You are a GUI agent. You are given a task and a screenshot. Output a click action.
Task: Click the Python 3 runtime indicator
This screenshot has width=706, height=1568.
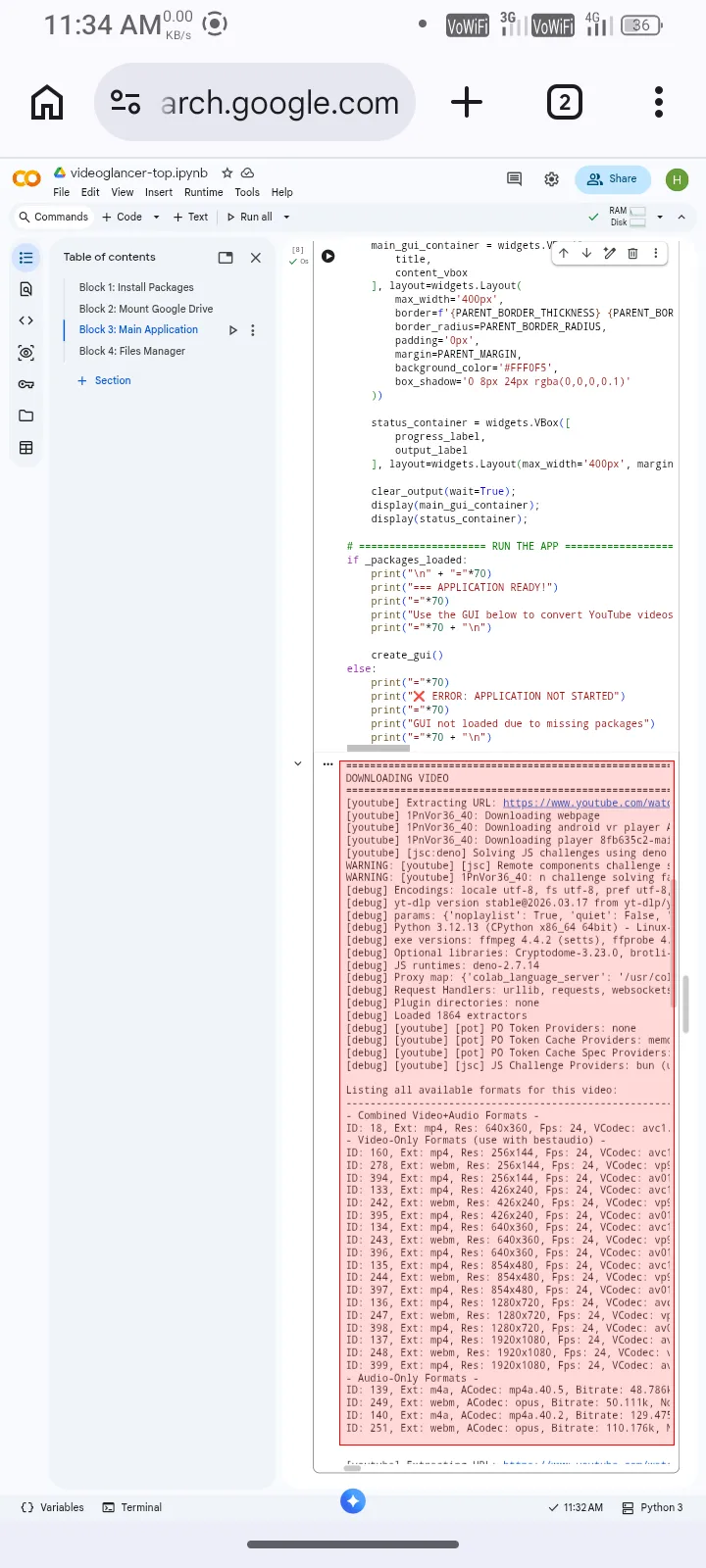click(652, 1507)
